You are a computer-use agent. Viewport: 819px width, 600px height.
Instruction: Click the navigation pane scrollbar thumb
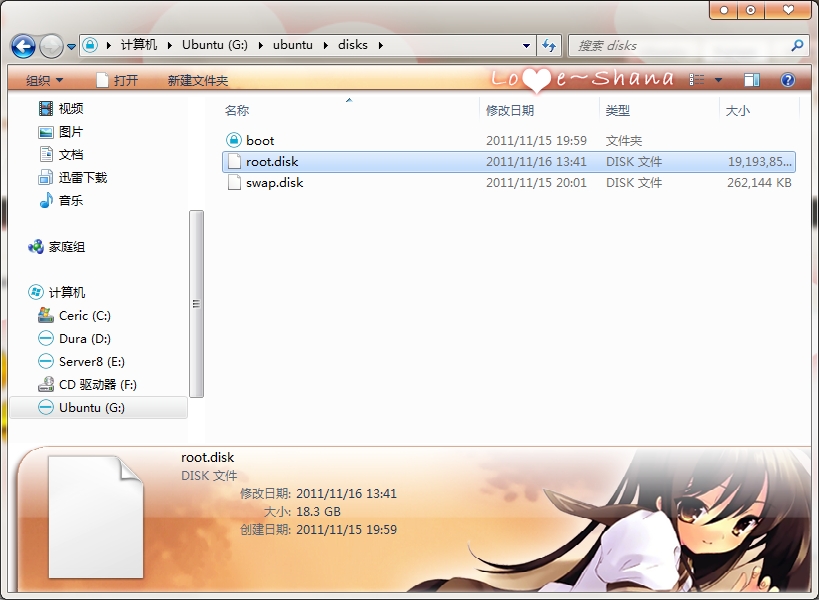196,304
